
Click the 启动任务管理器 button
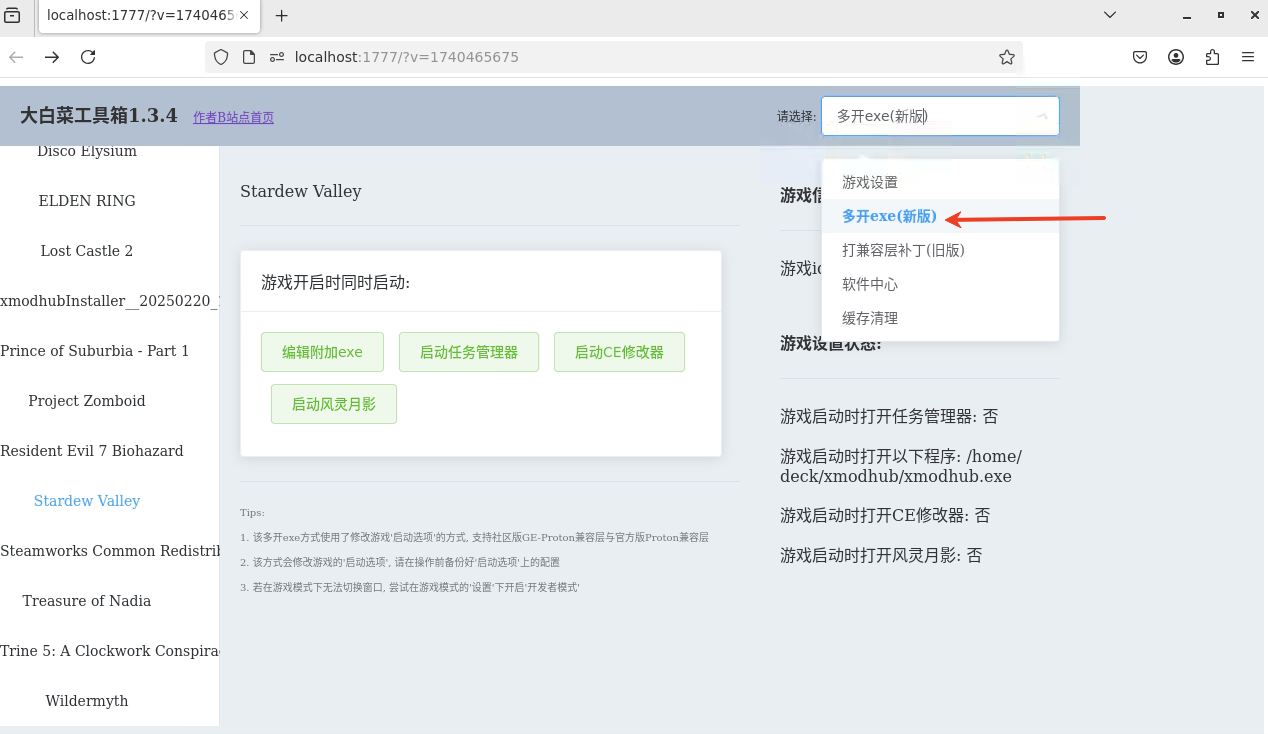(x=469, y=352)
